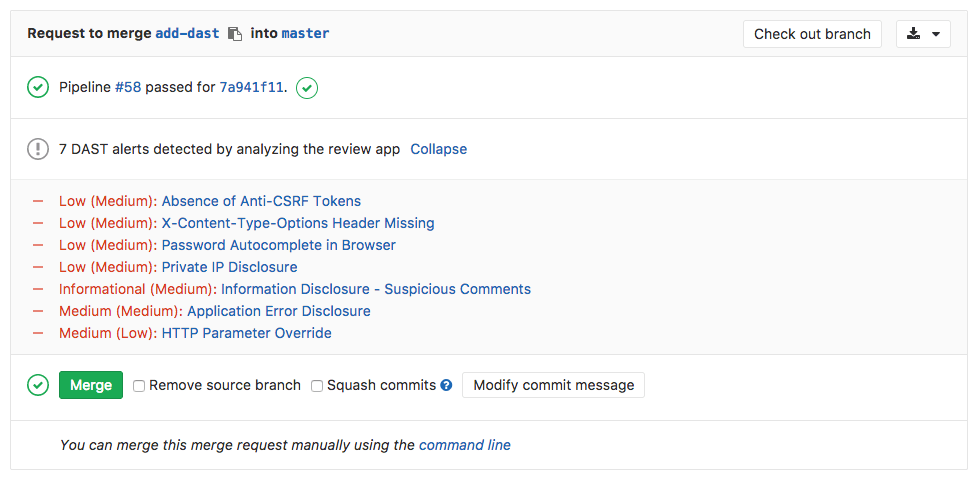Collapse the DAST alerts list
The image size is (980, 481).
[x=438, y=149]
